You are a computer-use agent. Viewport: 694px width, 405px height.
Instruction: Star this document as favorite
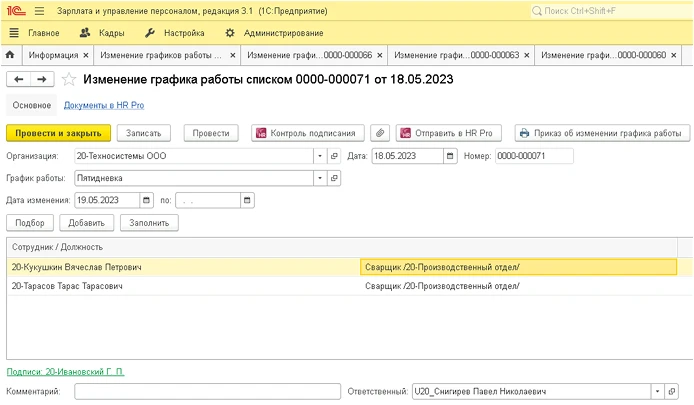click(x=69, y=79)
